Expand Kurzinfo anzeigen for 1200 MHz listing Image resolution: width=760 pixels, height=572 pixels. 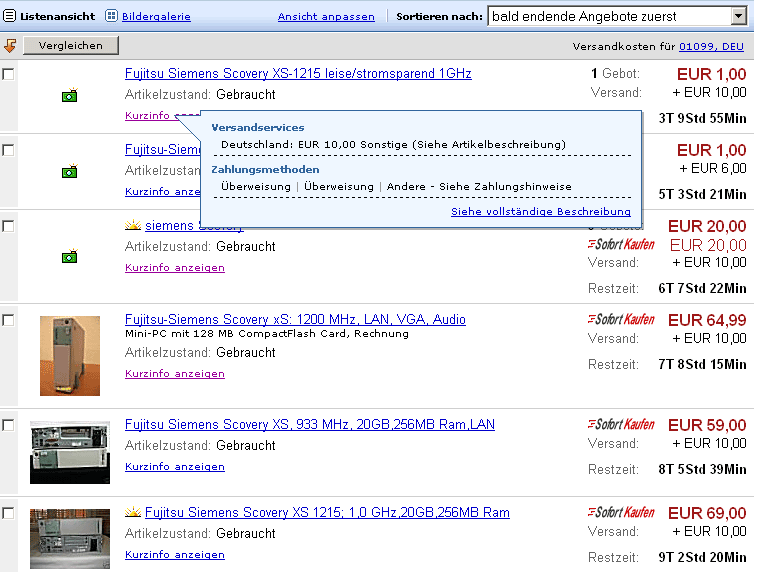175,374
